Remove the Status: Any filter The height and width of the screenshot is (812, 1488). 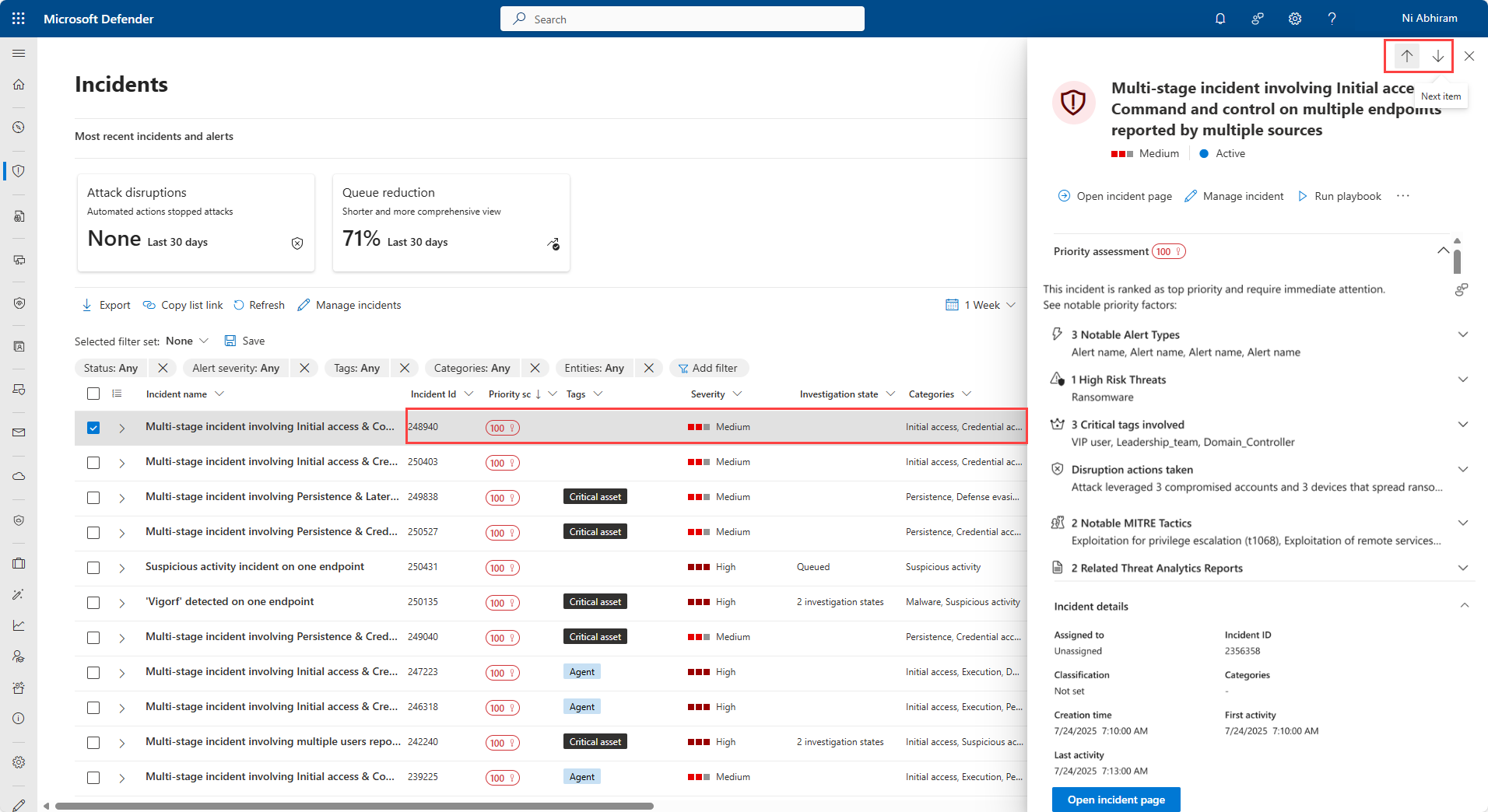[162, 368]
